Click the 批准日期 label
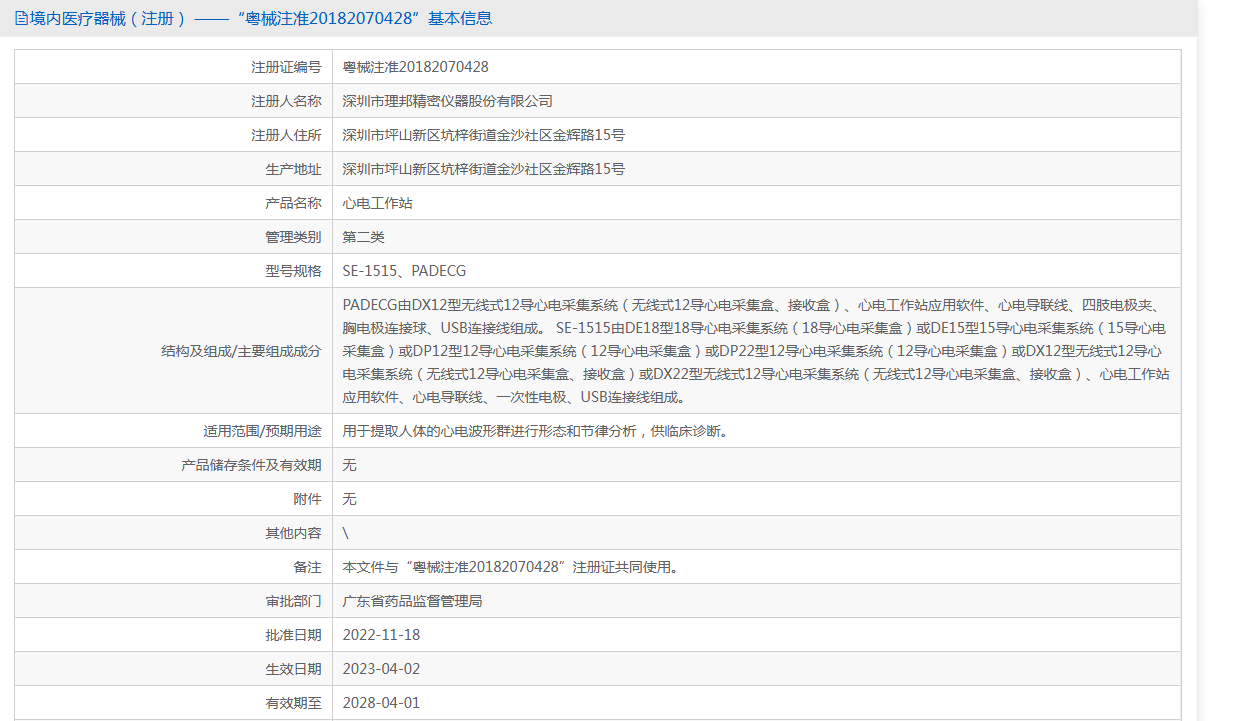The image size is (1246, 721). point(293,635)
